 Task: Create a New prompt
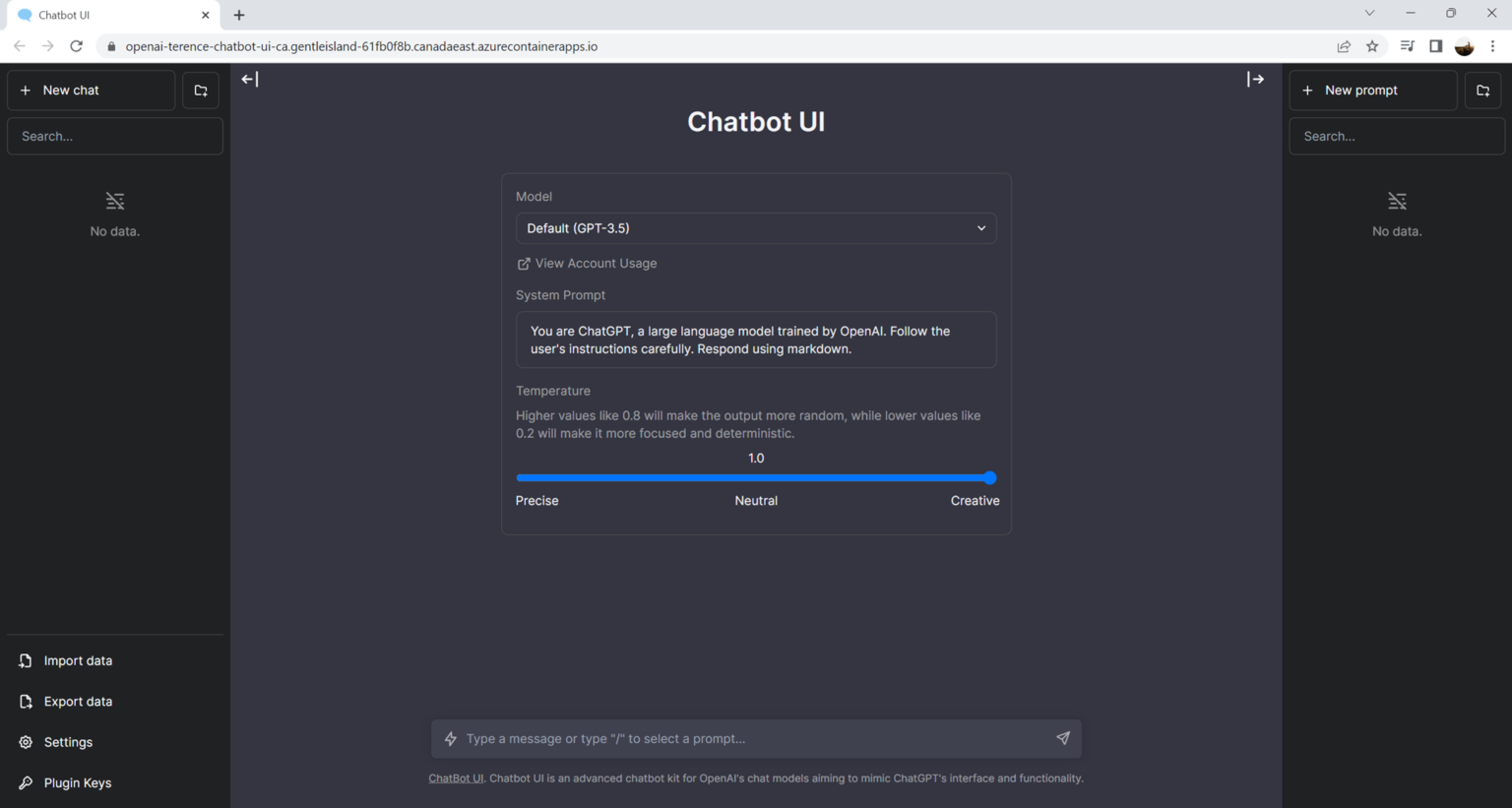(1373, 90)
